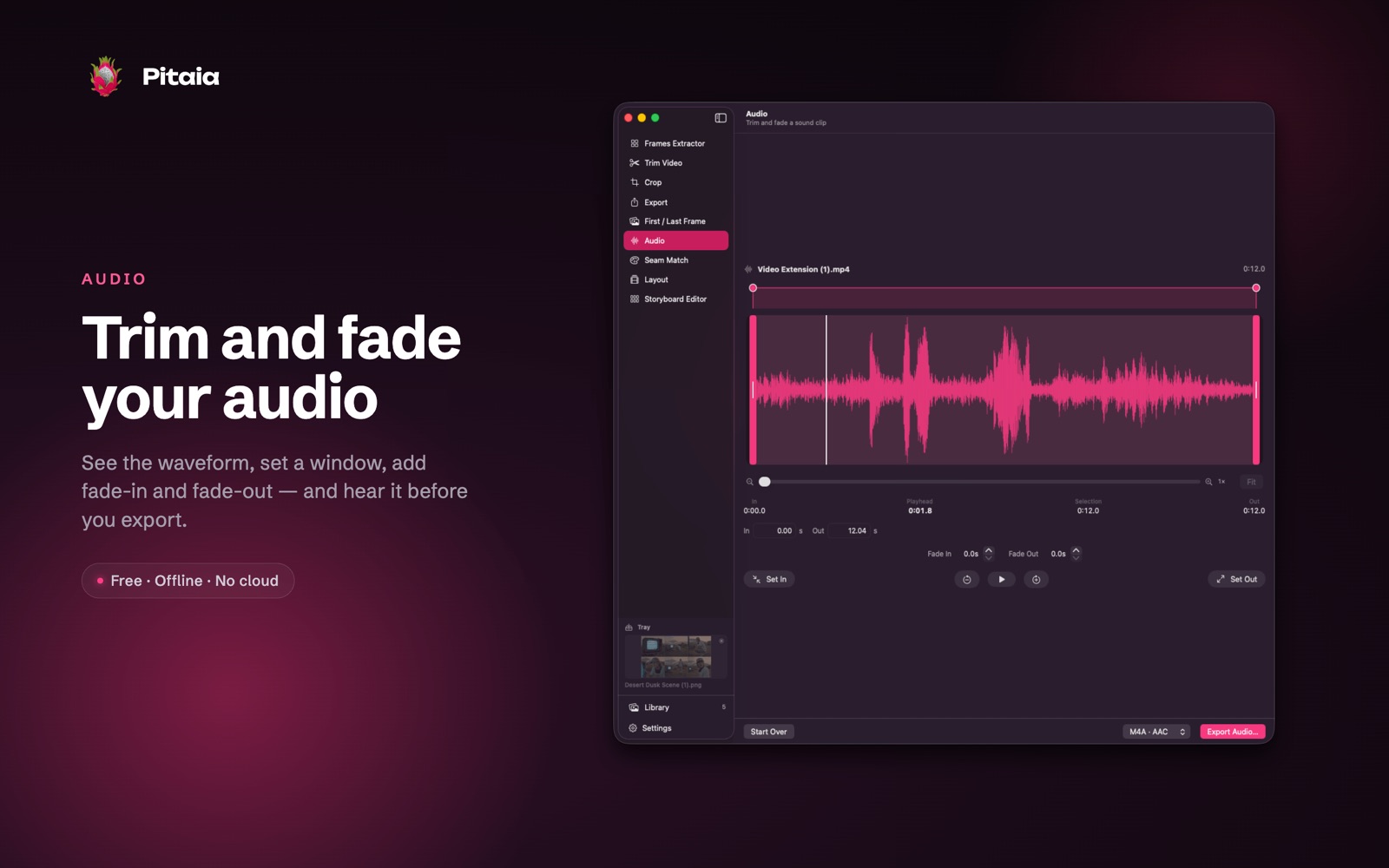Increase Fade In with up stepper arrow

point(989,550)
